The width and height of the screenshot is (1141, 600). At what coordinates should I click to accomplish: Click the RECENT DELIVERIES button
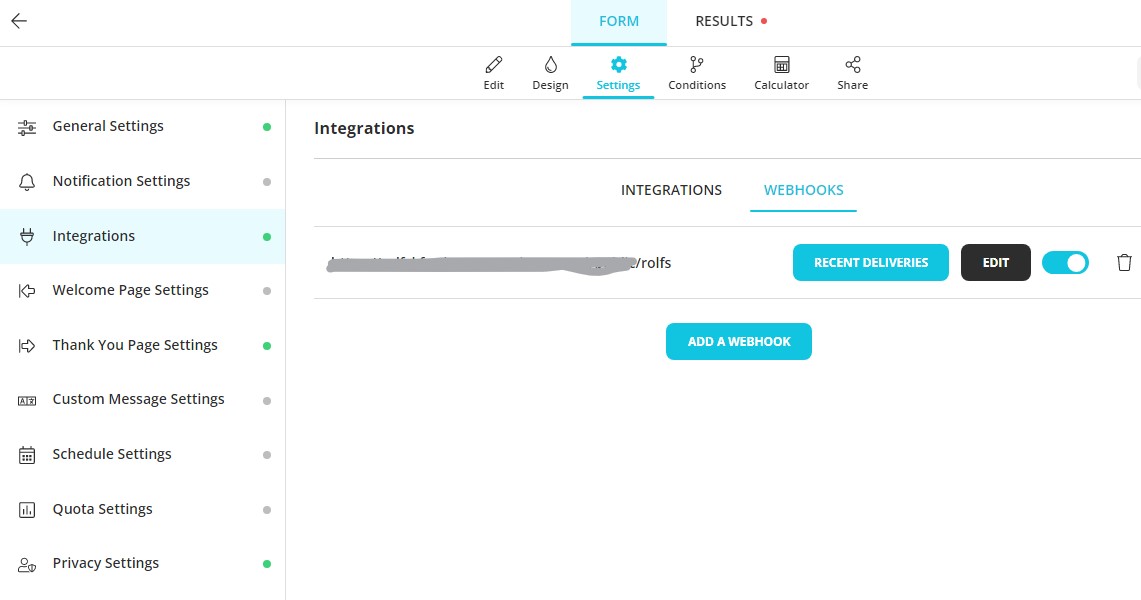pyautogui.click(x=870, y=263)
